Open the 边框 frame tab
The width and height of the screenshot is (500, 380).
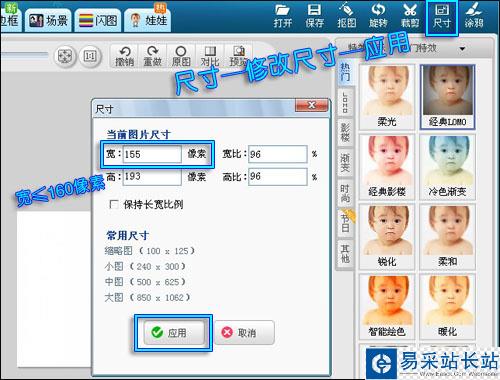tap(10, 19)
